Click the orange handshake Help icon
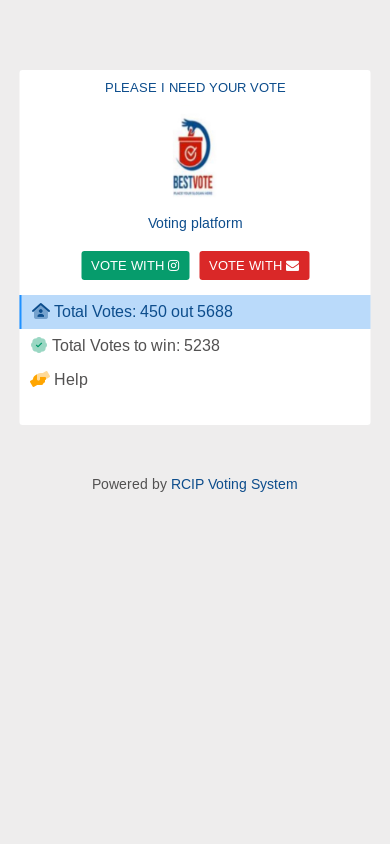The image size is (390, 844). coord(40,379)
